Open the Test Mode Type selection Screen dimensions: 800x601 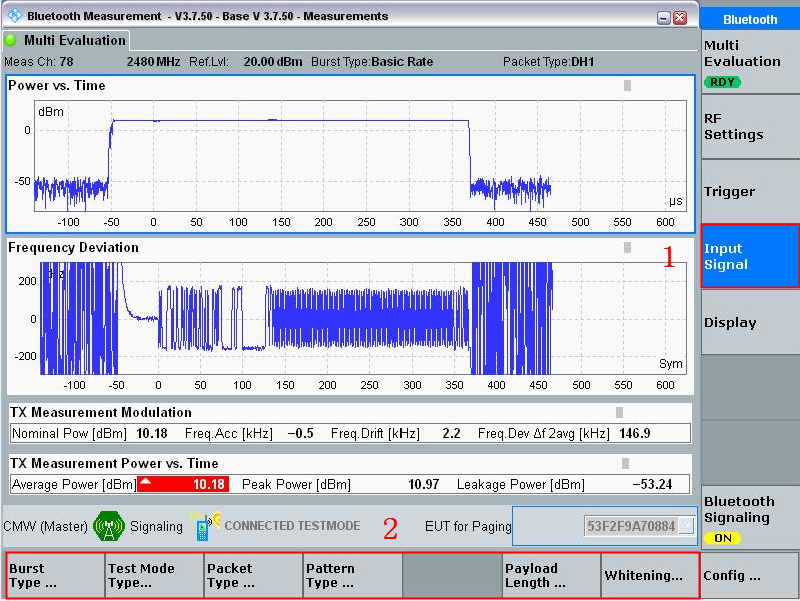coord(155,575)
